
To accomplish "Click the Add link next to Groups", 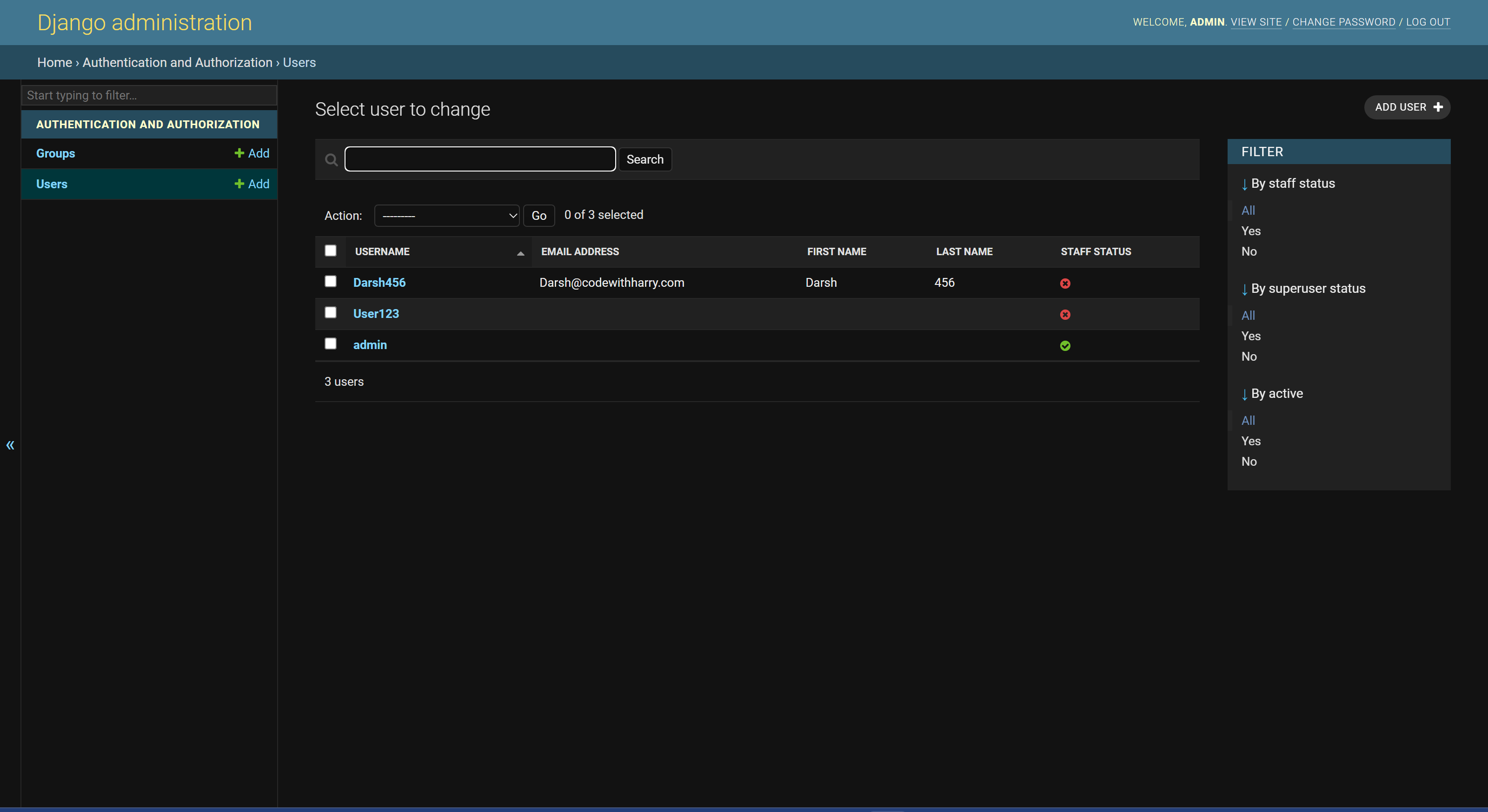I will tap(252, 153).
